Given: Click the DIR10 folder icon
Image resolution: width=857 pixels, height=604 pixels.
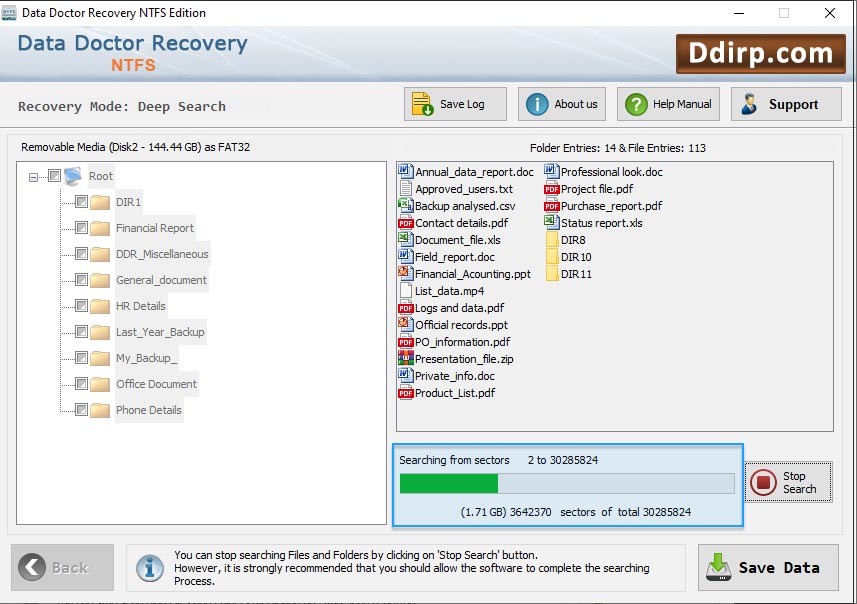Looking at the screenshot, I should point(552,256).
